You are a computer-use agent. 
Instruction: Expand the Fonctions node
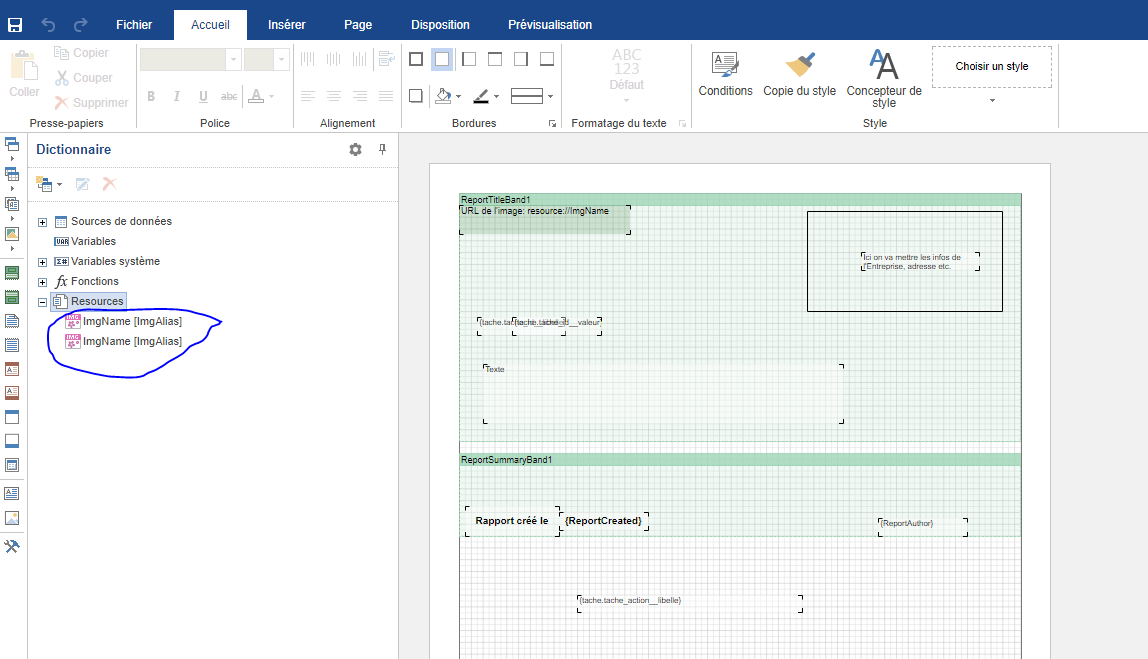(42, 282)
